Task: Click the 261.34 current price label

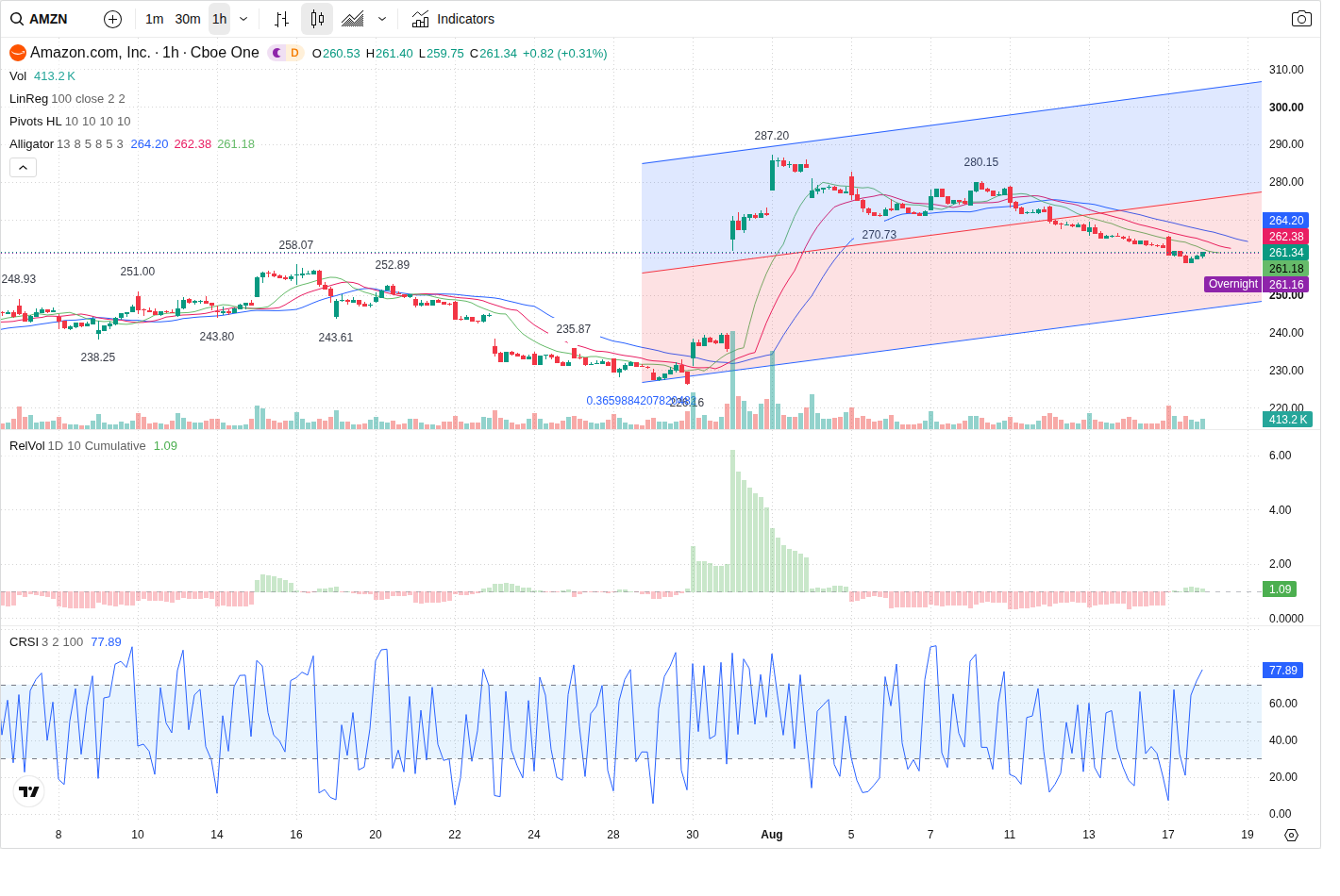Action: tap(1285, 253)
